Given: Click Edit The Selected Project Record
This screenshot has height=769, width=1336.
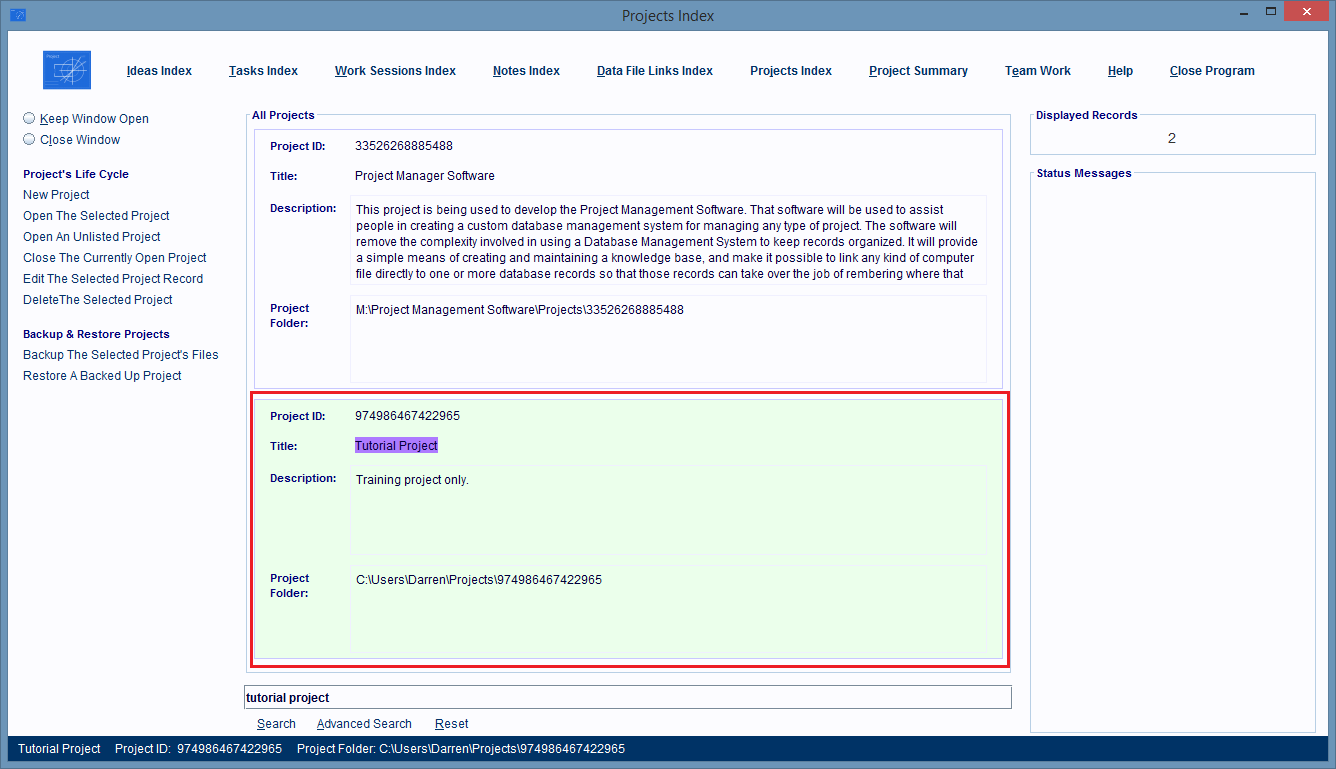Looking at the screenshot, I should 113,279.
